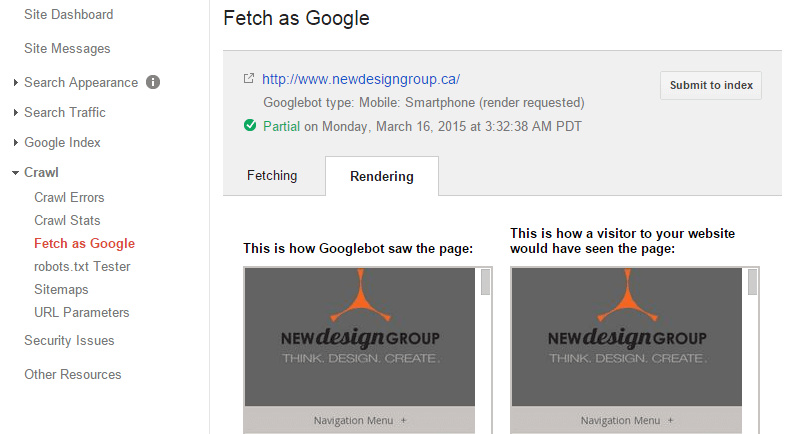Click the Googlebot preview scrollbar handle
This screenshot has width=794, height=434.
pyautogui.click(x=485, y=282)
